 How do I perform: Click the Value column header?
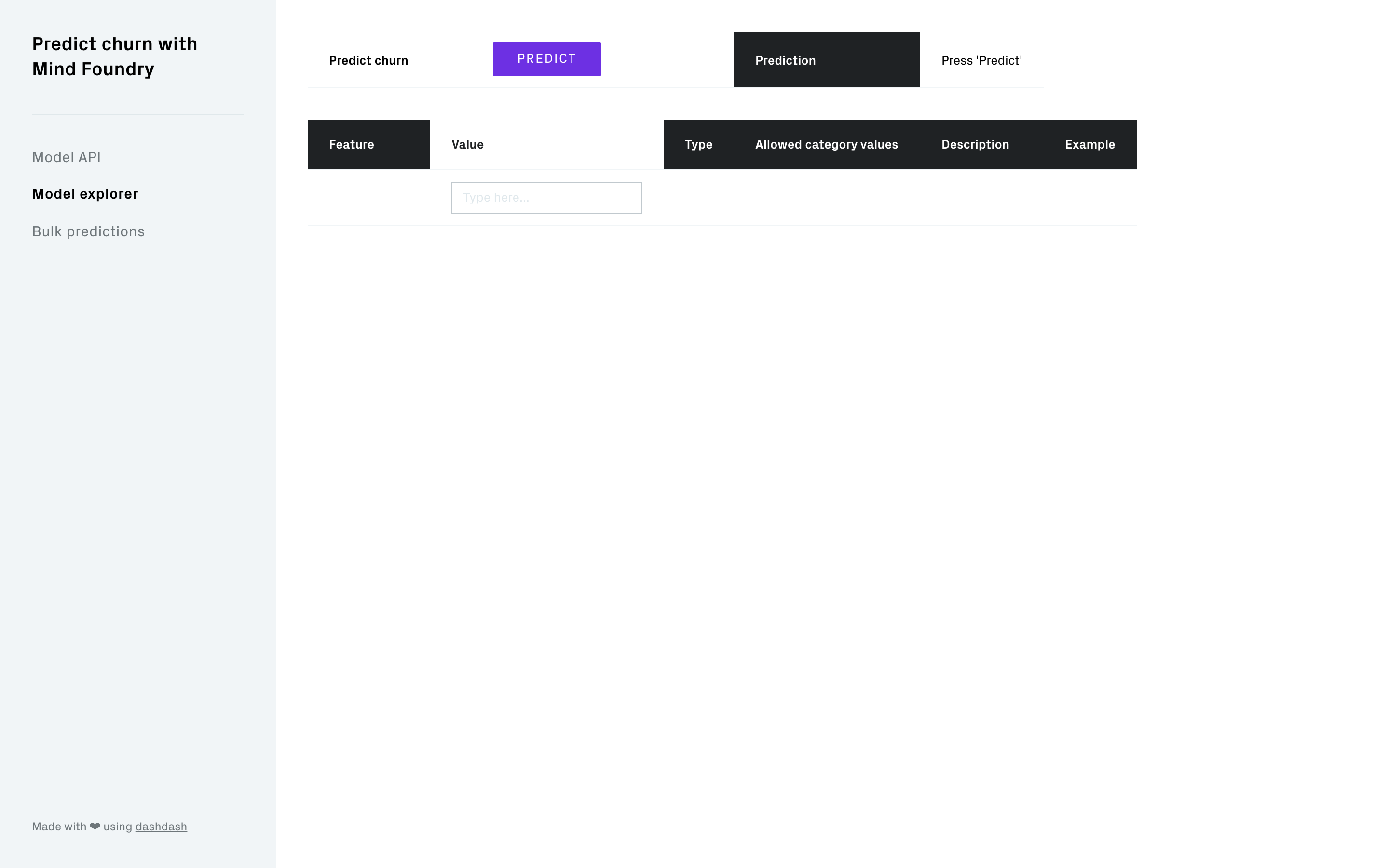click(546, 144)
